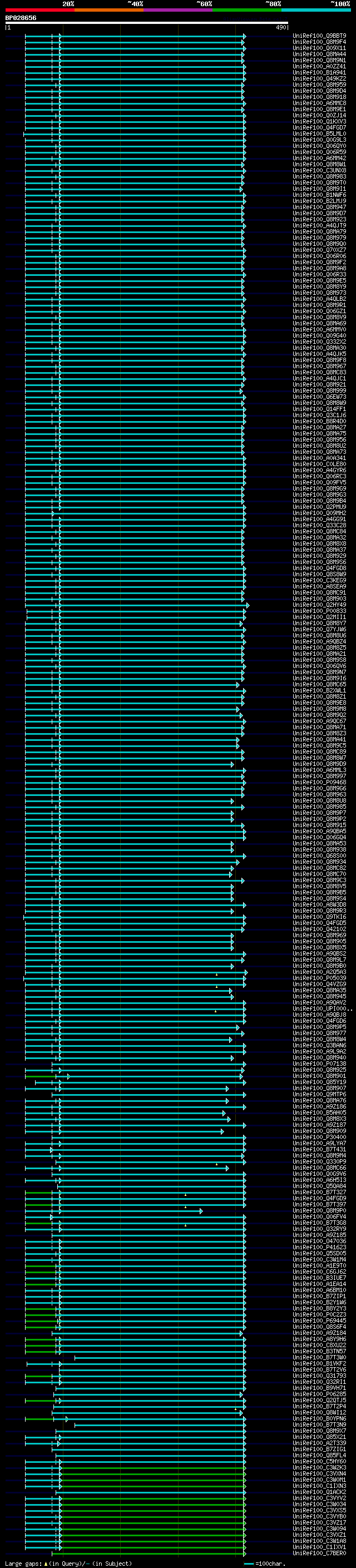Click the 490 end position label
The width and height of the screenshot is (356, 1568).
[280, 27]
